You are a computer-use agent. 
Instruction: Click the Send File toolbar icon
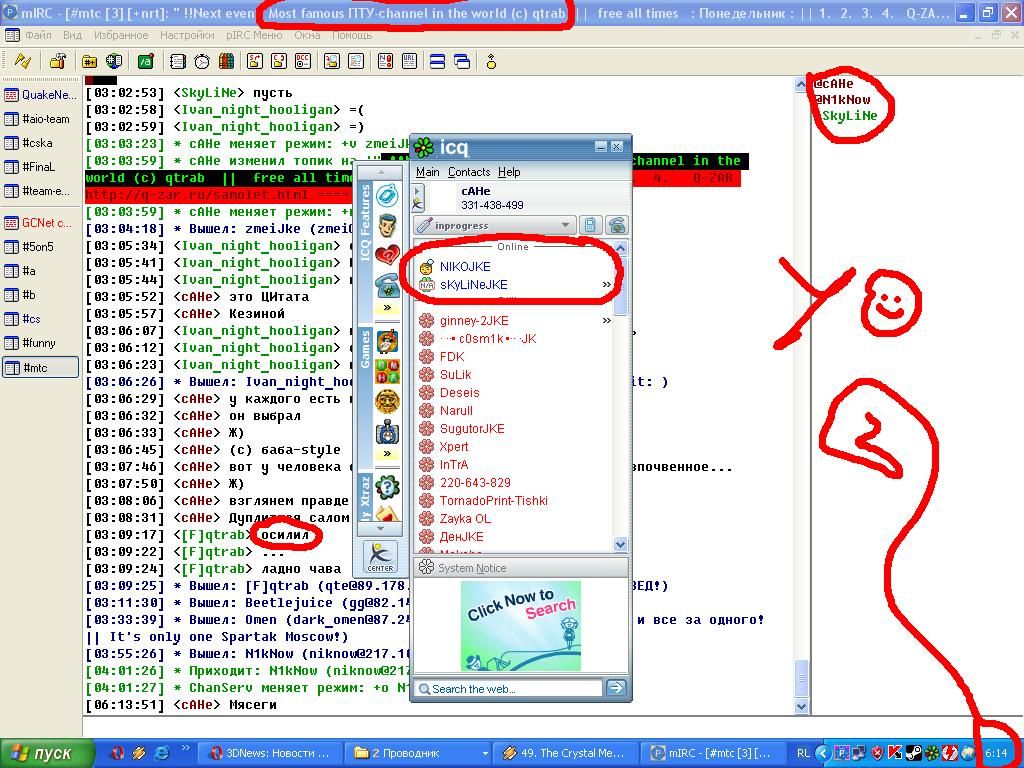coord(255,61)
